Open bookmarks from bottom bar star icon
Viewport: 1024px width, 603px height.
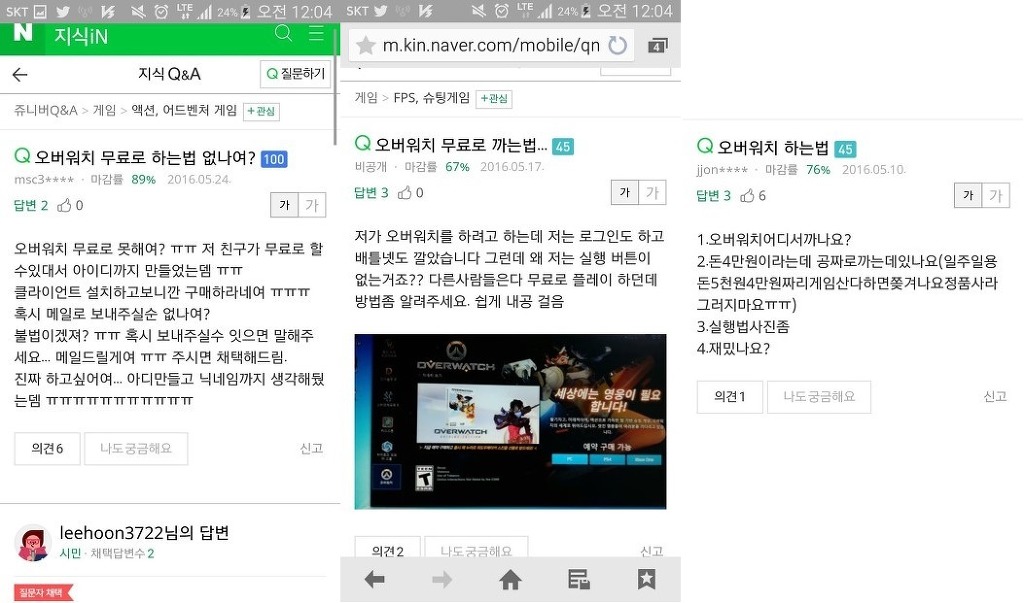point(647,579)
